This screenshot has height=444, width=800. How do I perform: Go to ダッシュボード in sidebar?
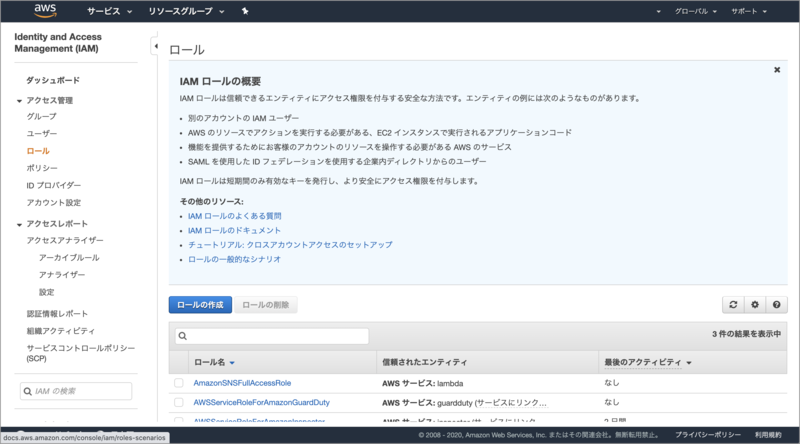tap(53, 80)
